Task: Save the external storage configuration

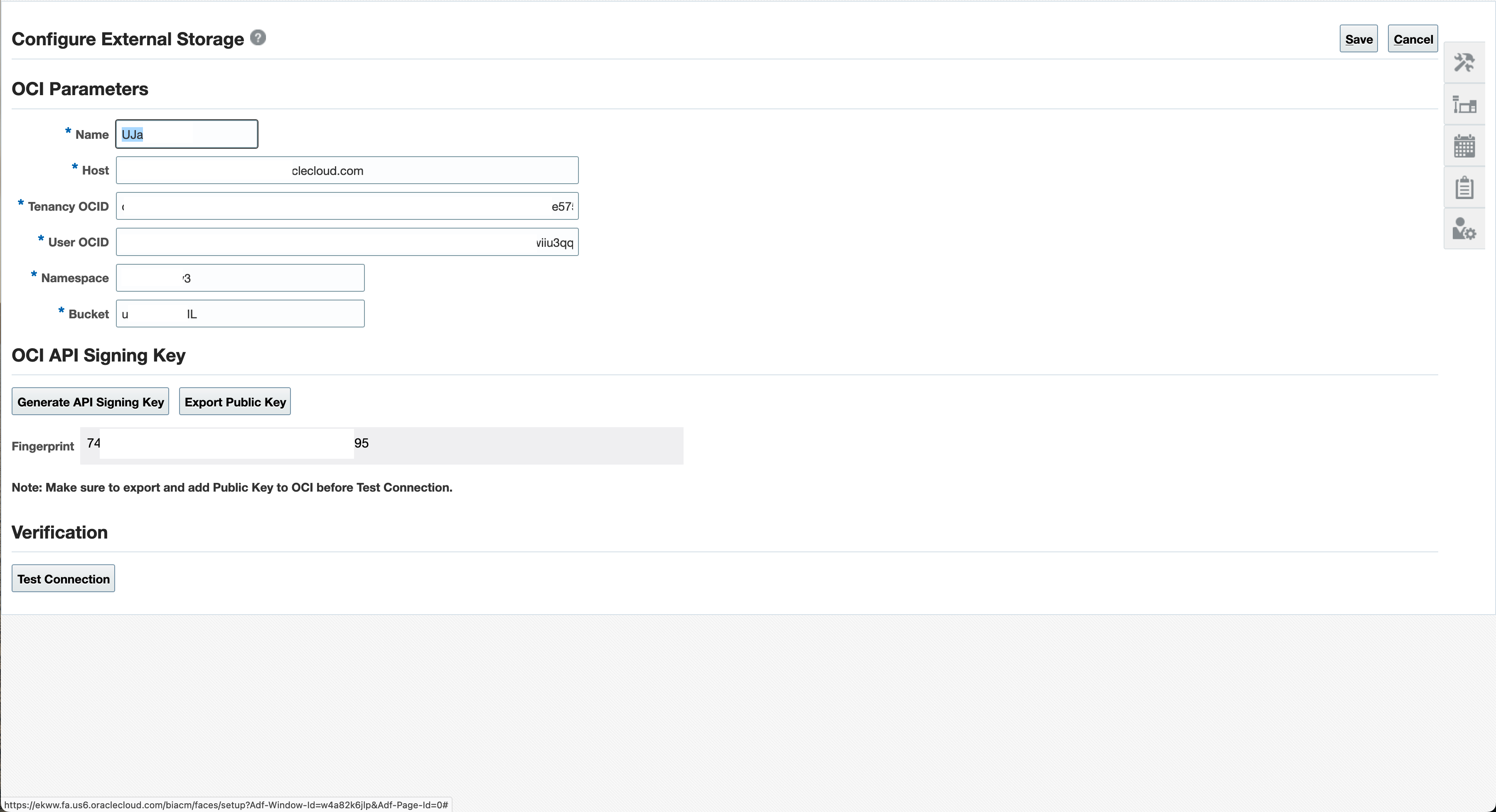Action: tap(1358, 38)
